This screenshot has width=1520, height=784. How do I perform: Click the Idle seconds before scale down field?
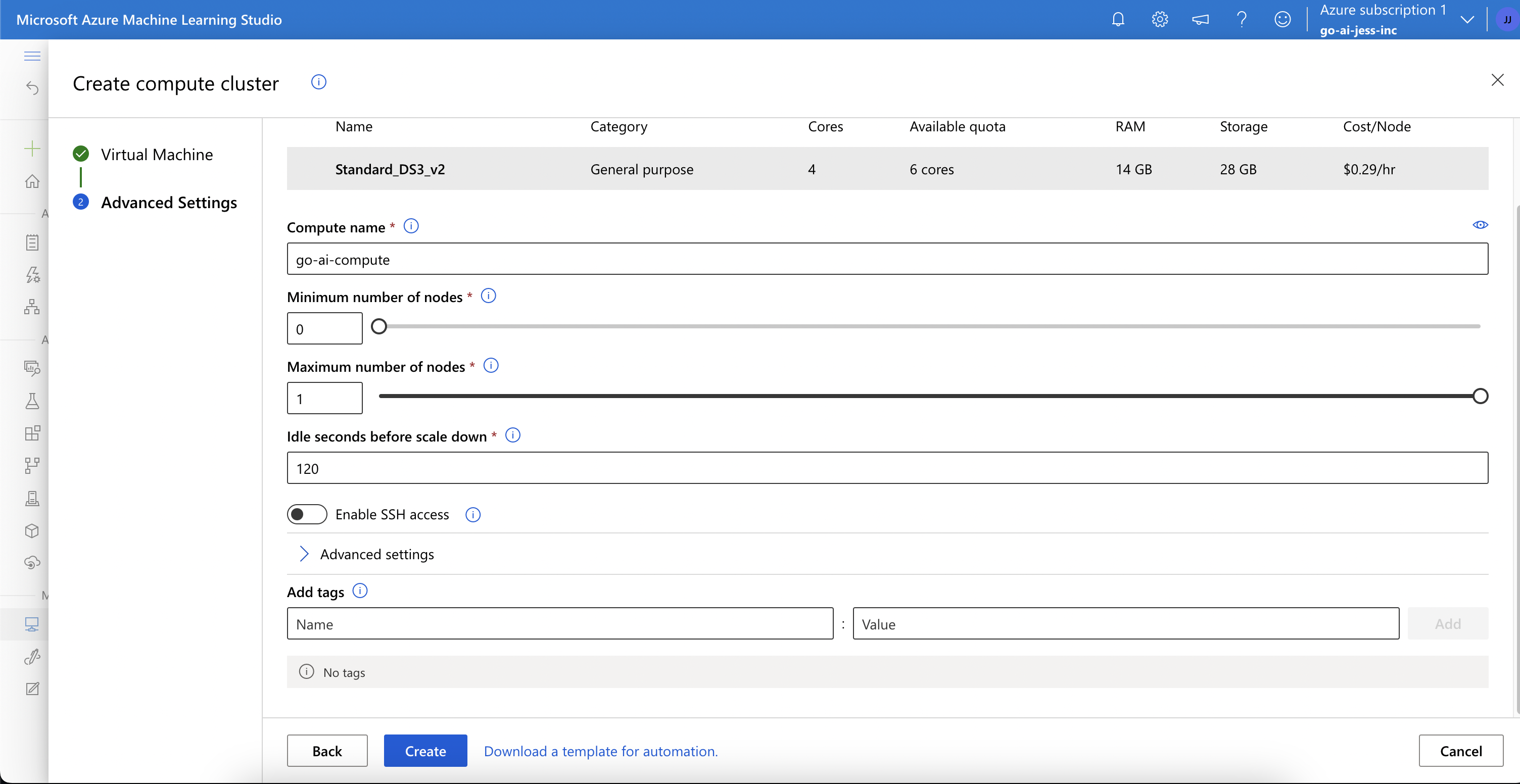coord(887,468)
